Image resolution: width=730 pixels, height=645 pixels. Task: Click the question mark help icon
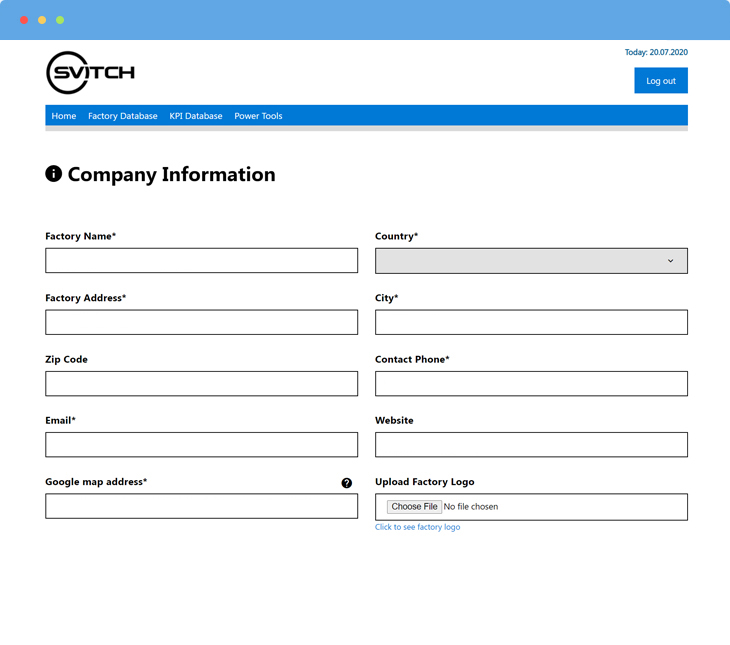coord(347,483)
